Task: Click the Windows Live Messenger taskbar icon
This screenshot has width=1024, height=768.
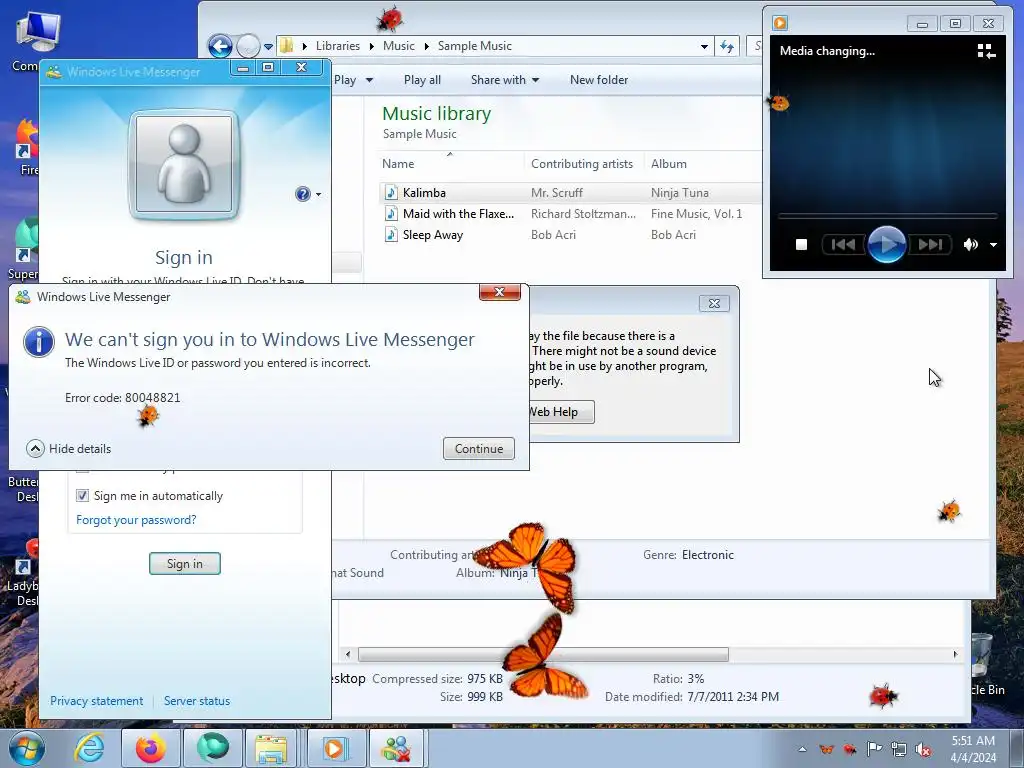Action: pyautogui.click(x=397, y=748)
